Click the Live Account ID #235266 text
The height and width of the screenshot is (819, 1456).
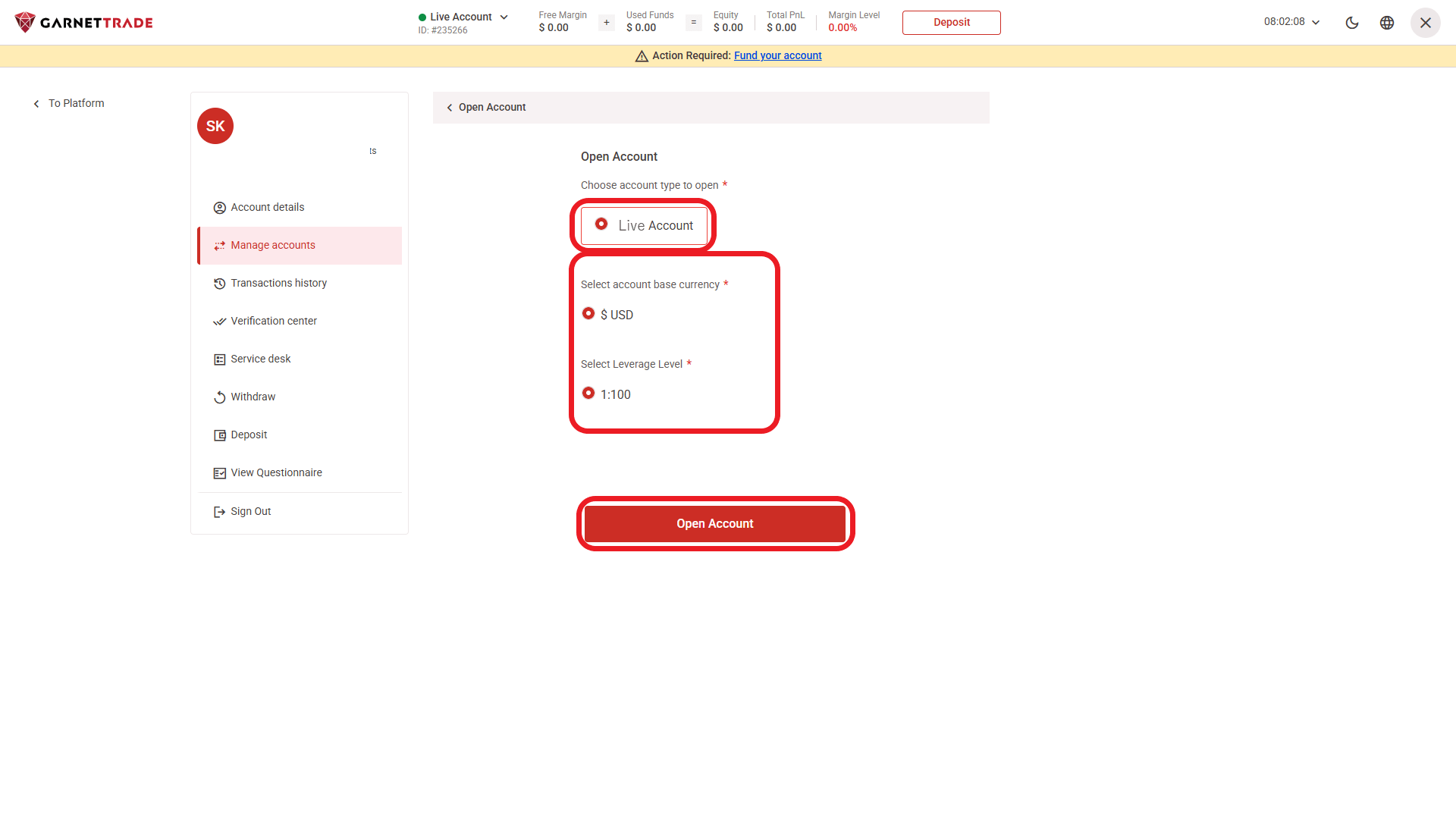tap(443, 30)
